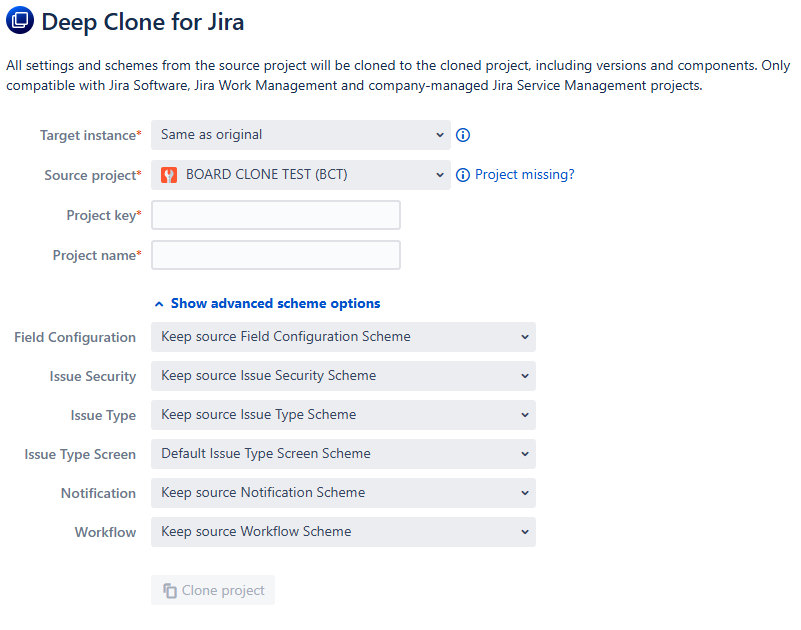
Task: Click the info icon beside Target instance
Action: click(x=463, y=135)
